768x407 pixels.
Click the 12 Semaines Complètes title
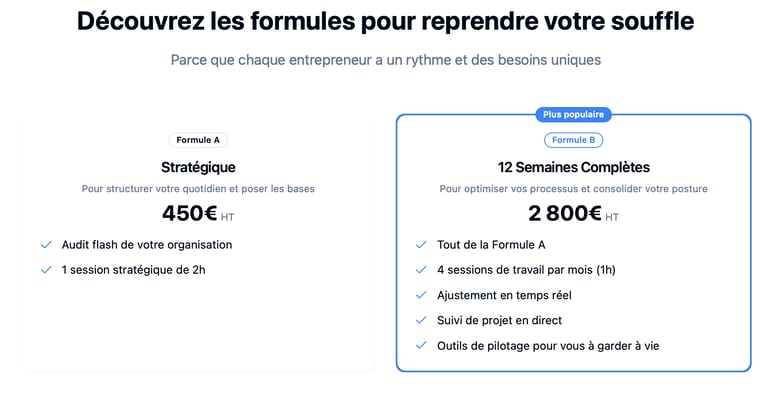tap(573, 167)
